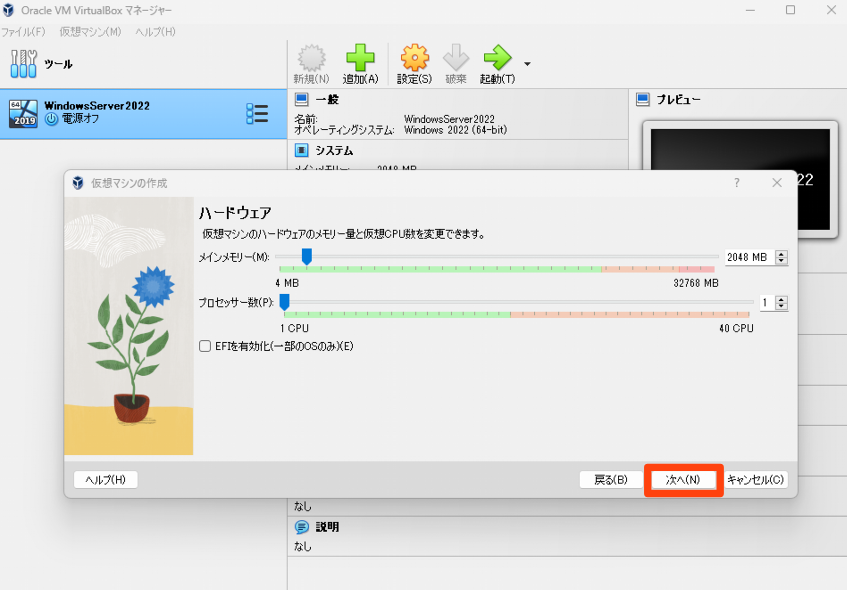Click the ハードウェア heading text
Viewport: 847px width, 590px height.
coord(235,213)
